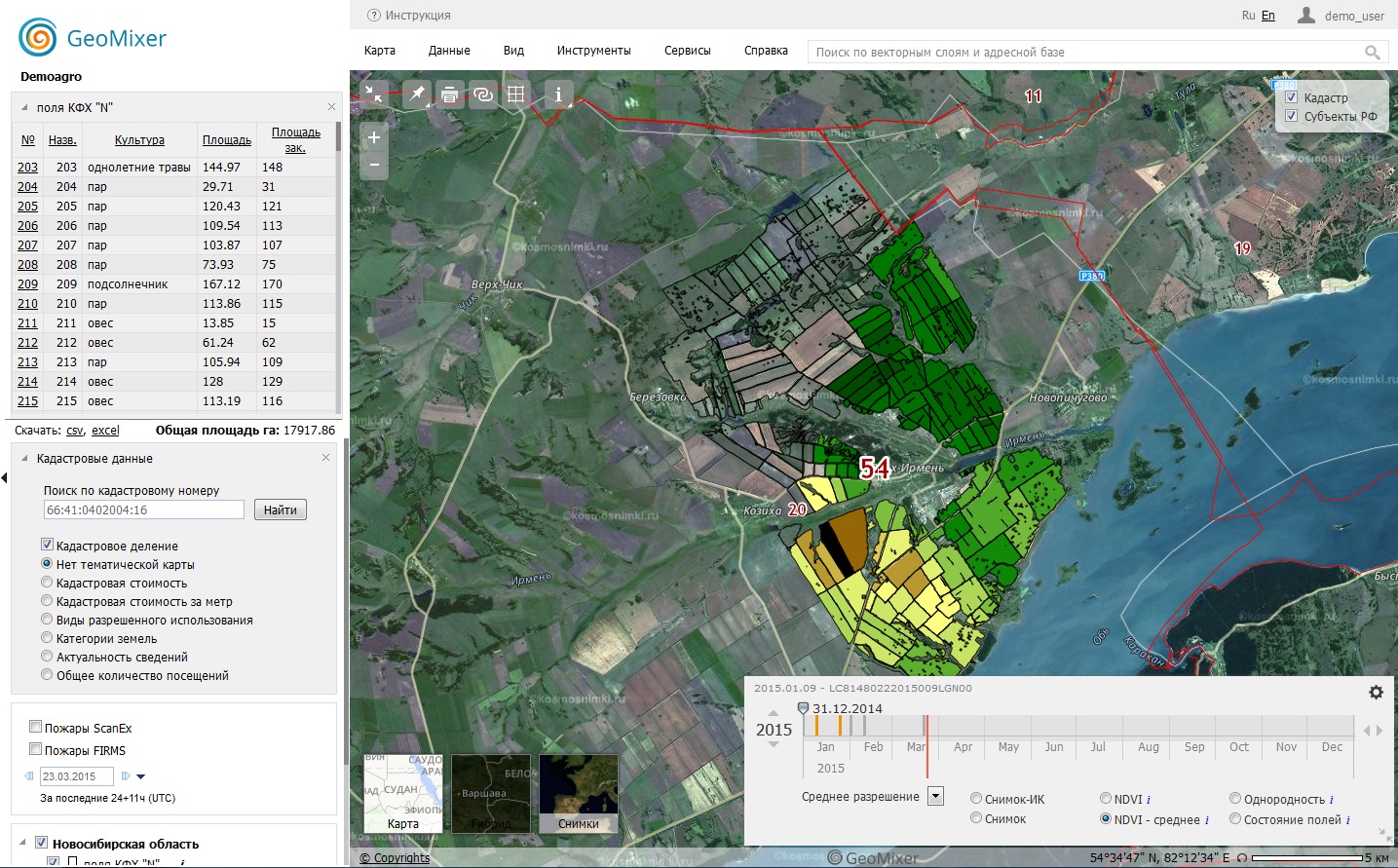The image size is (1398, 868).
Task: Collapse Кадастровые данные panel triangle
Action: tap(23, 458)
